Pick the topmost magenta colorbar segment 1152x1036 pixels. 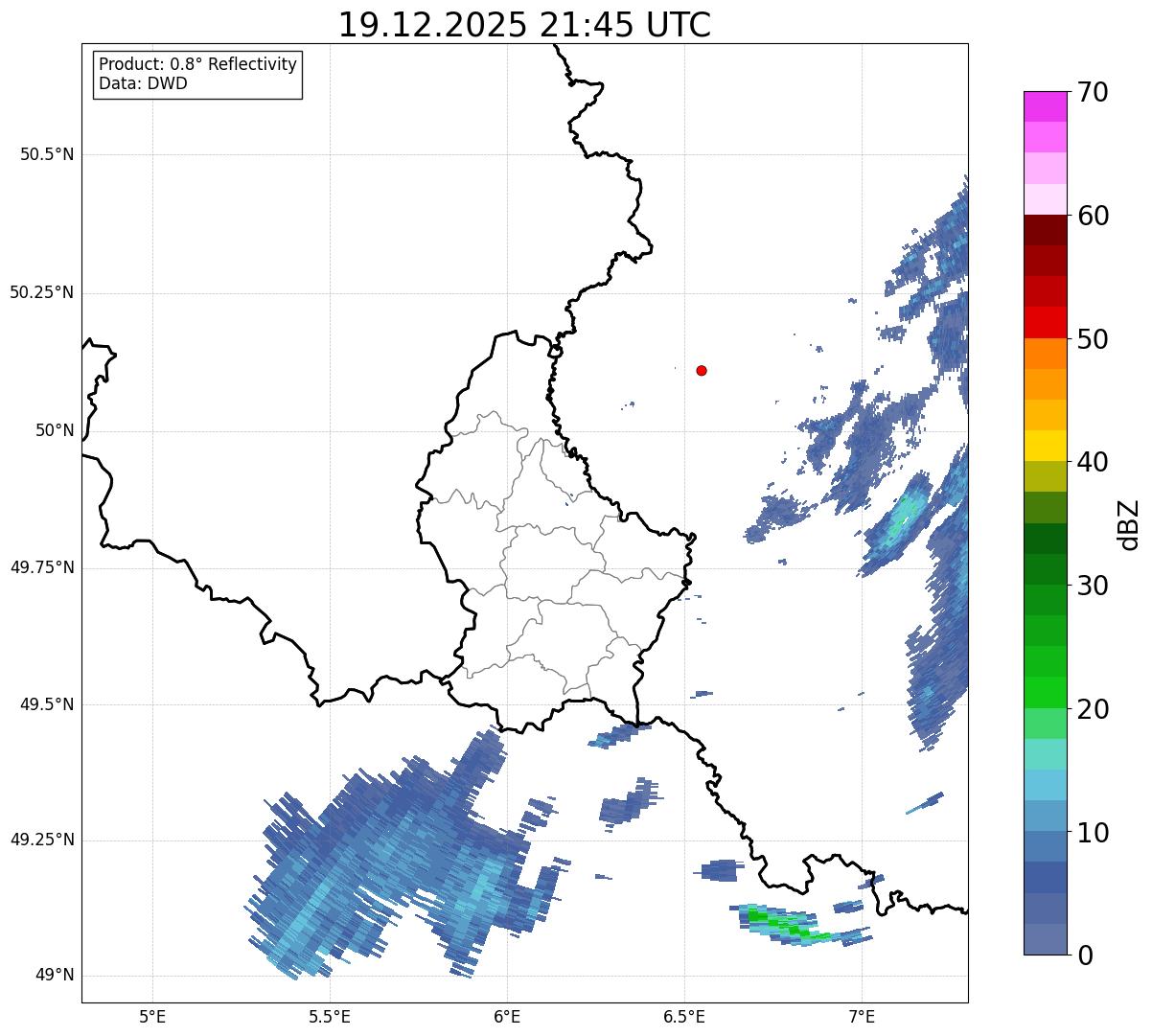tap(1046, 106)
